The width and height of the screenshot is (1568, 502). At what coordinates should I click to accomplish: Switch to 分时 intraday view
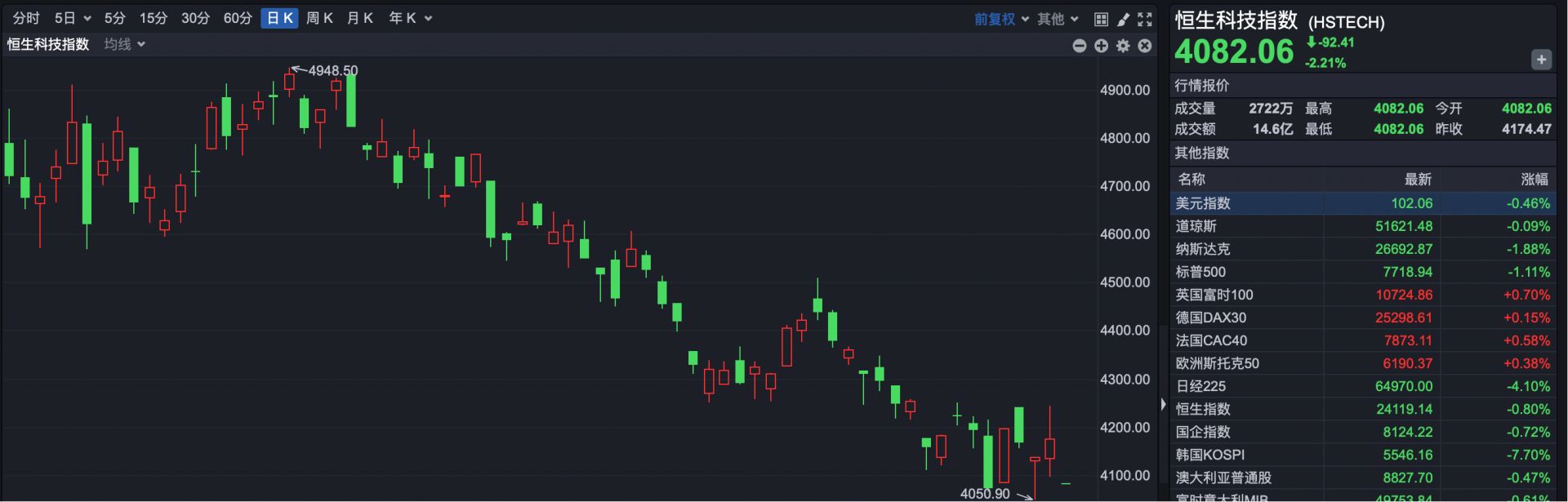click(26, 18)
